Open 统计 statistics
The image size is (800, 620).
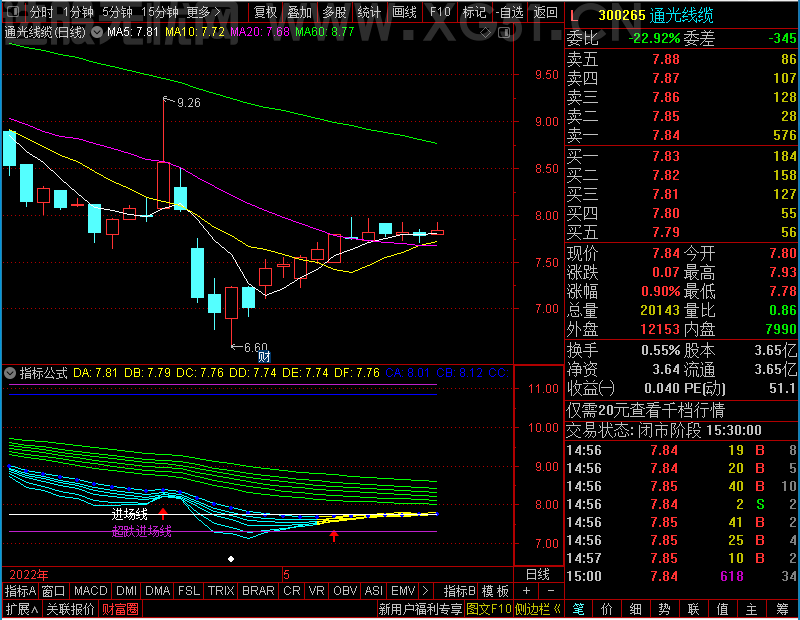(369, 12)
